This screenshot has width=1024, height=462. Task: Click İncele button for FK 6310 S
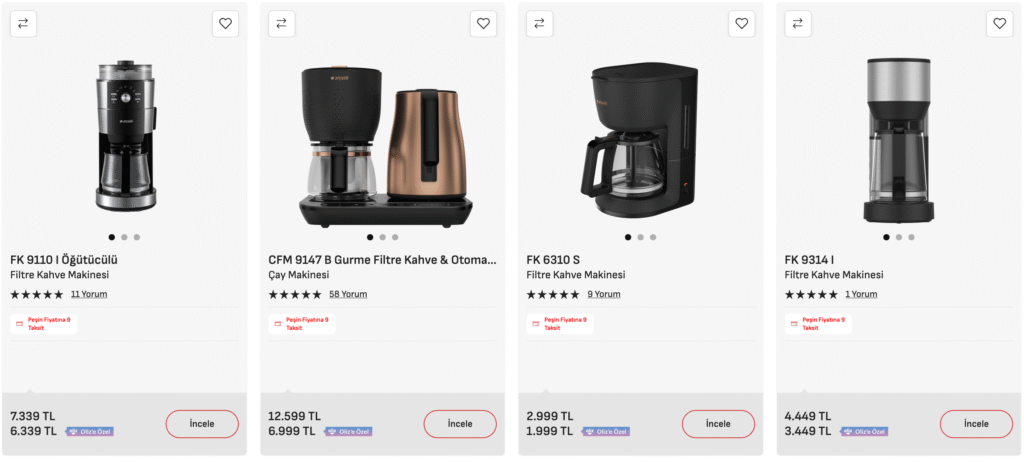[718, 424]
